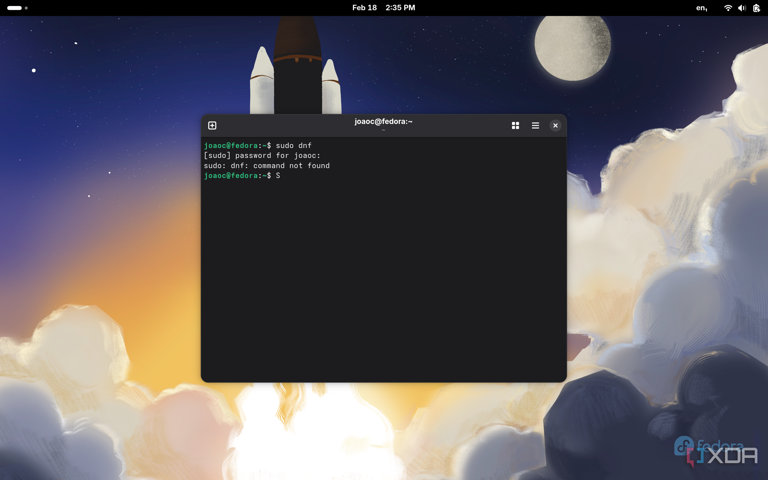Click the volume speaker icon
Image resolution: width=768 pixels, height=480 pixels.
point(742,8)
